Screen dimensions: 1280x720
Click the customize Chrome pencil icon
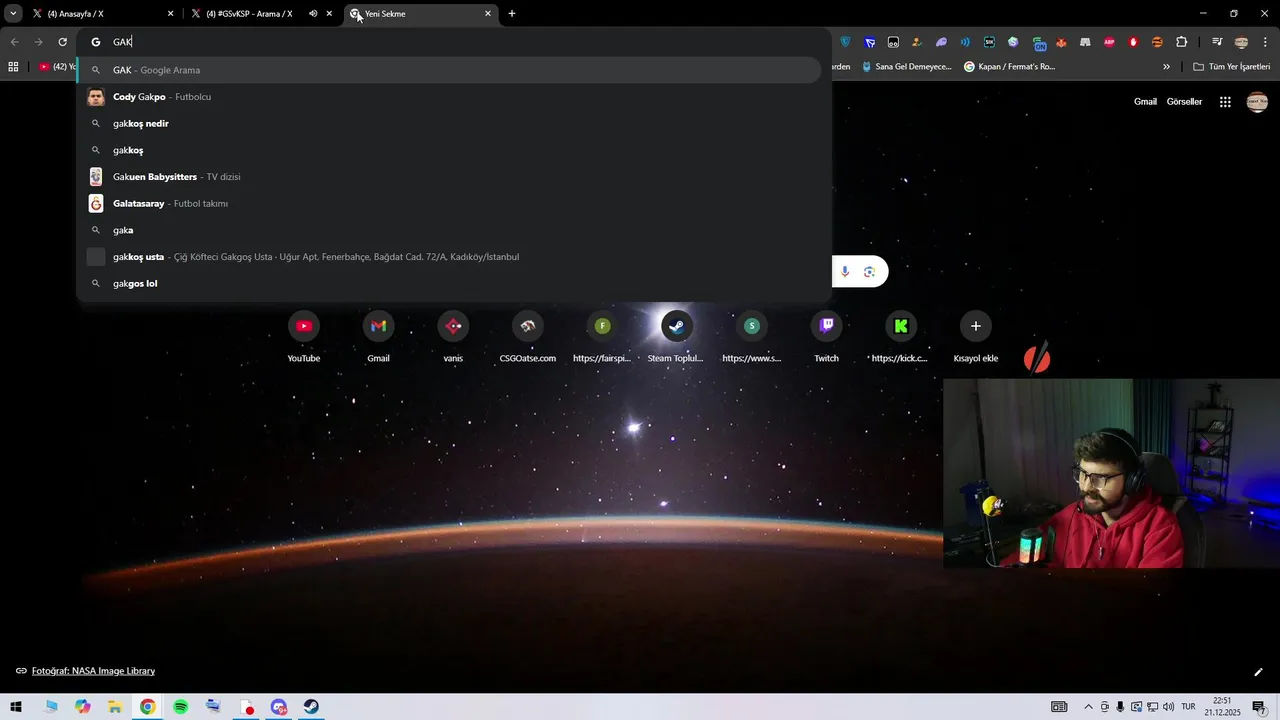coord(1258,672)
